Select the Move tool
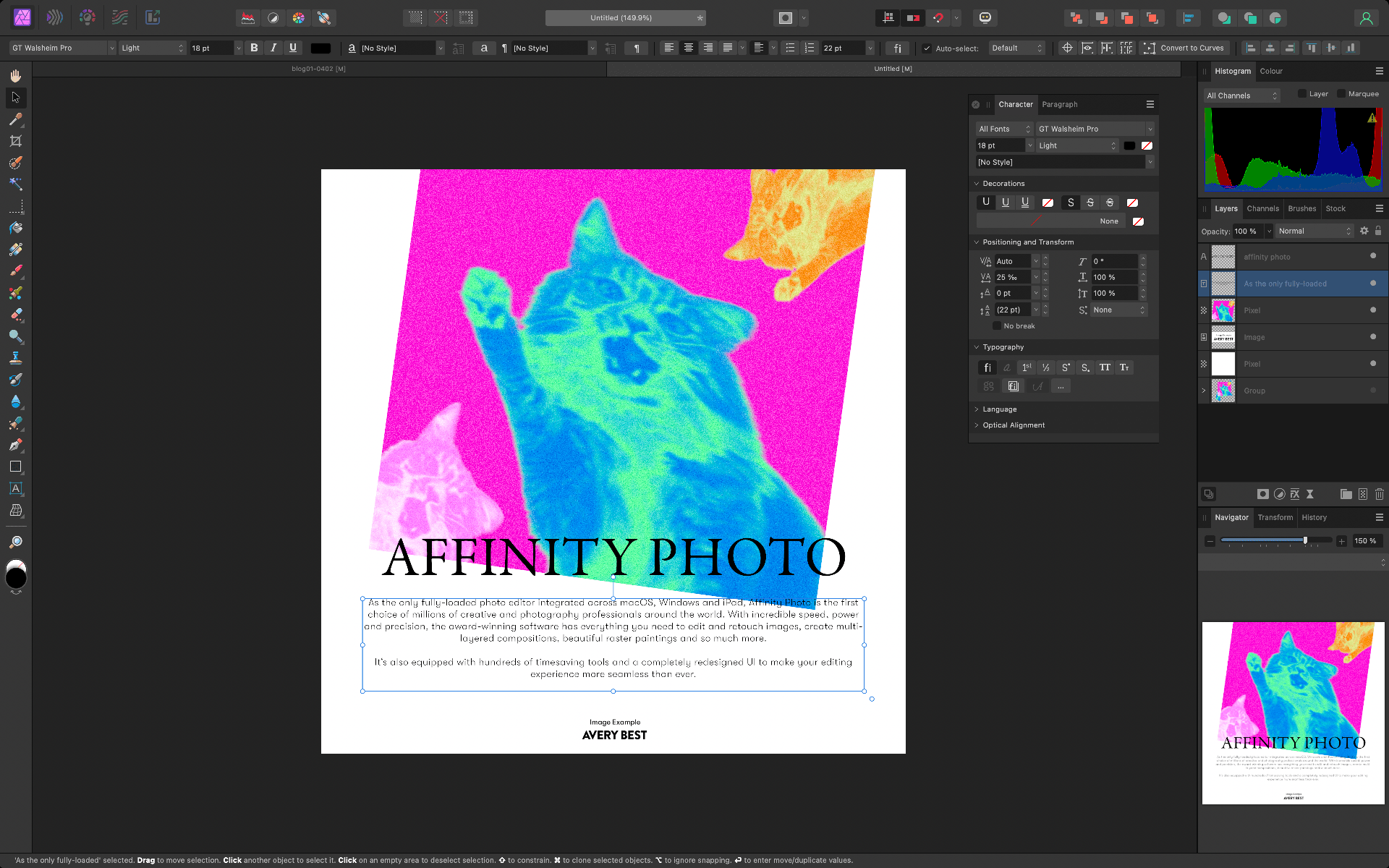The image size is (1389, 868). coord(15,98)
